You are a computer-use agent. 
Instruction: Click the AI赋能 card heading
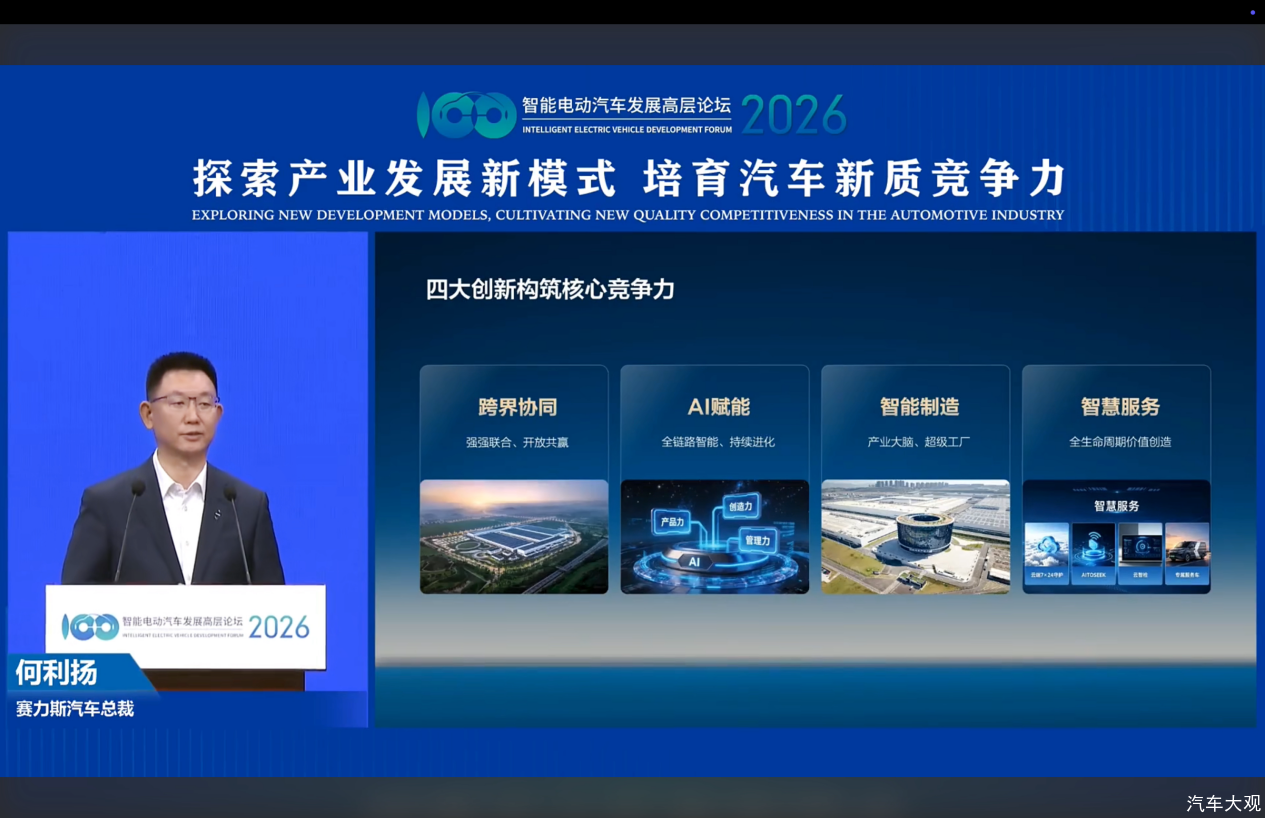click(718, 407)
